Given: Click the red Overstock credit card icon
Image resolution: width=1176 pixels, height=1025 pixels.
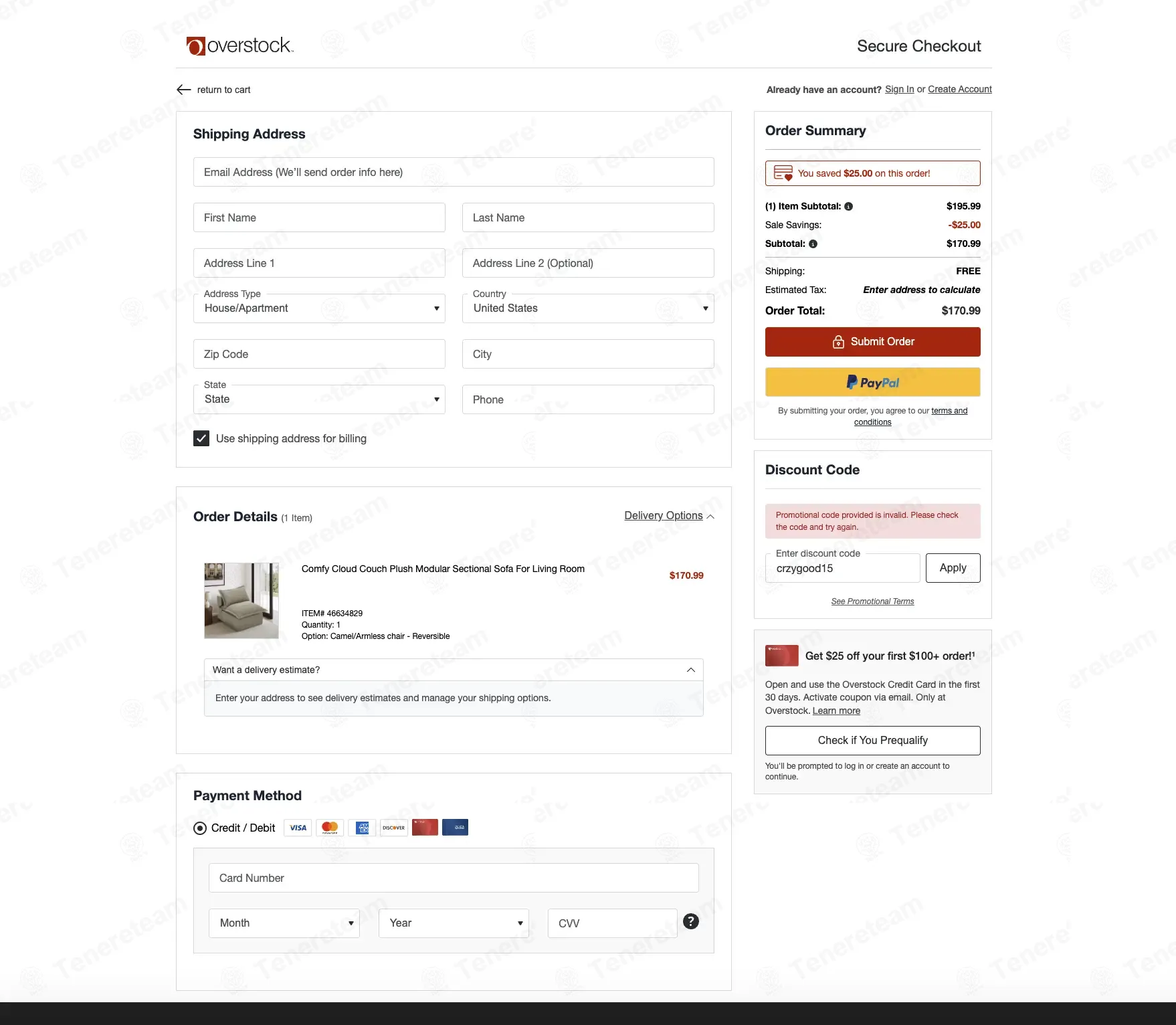Looking at the screenshot, I should pos(425,828).
